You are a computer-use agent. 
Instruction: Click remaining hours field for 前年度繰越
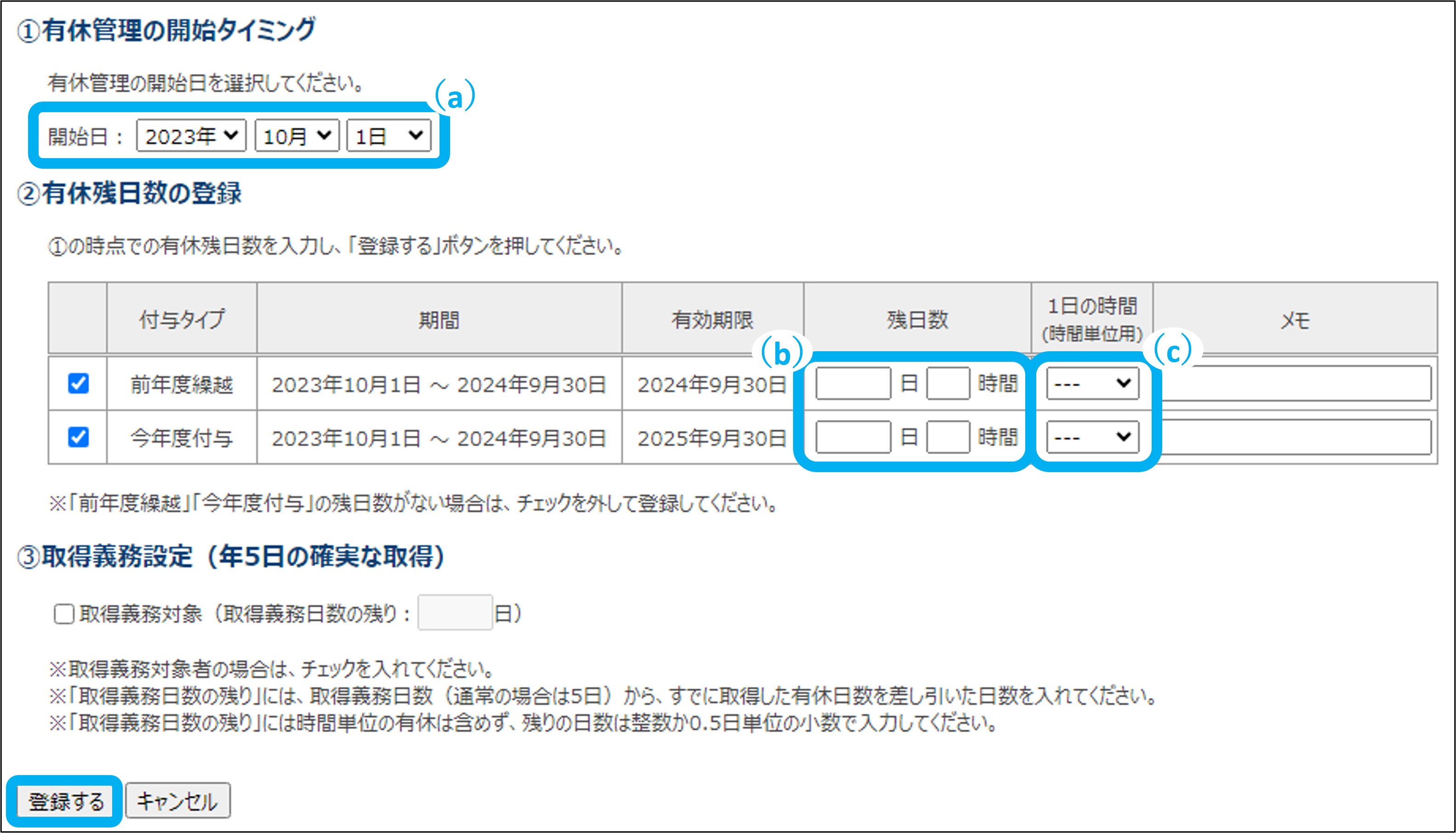[x=948, y=383]
